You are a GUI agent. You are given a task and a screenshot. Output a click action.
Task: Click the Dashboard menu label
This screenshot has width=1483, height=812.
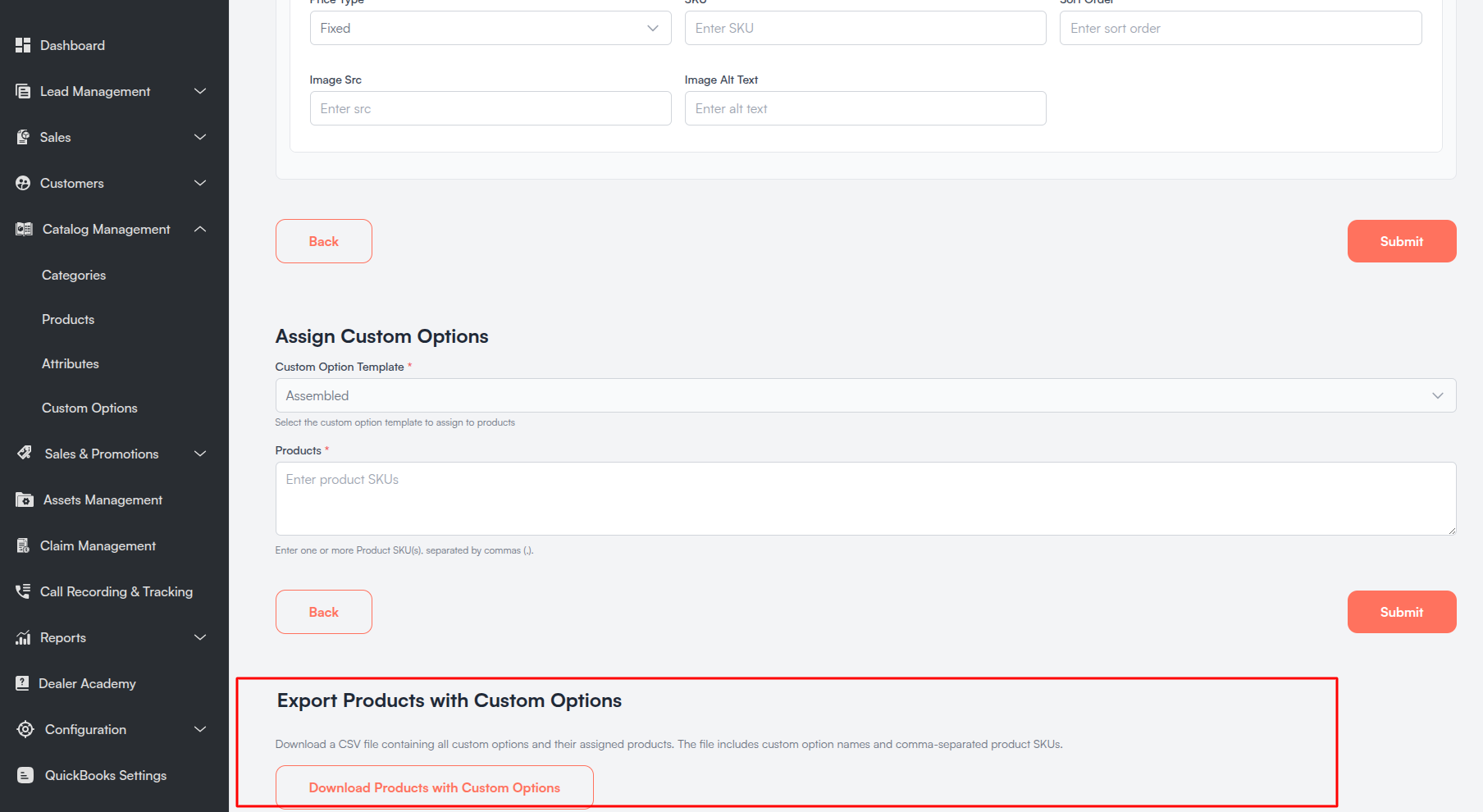pyautogui.click(x=72, y=45)
